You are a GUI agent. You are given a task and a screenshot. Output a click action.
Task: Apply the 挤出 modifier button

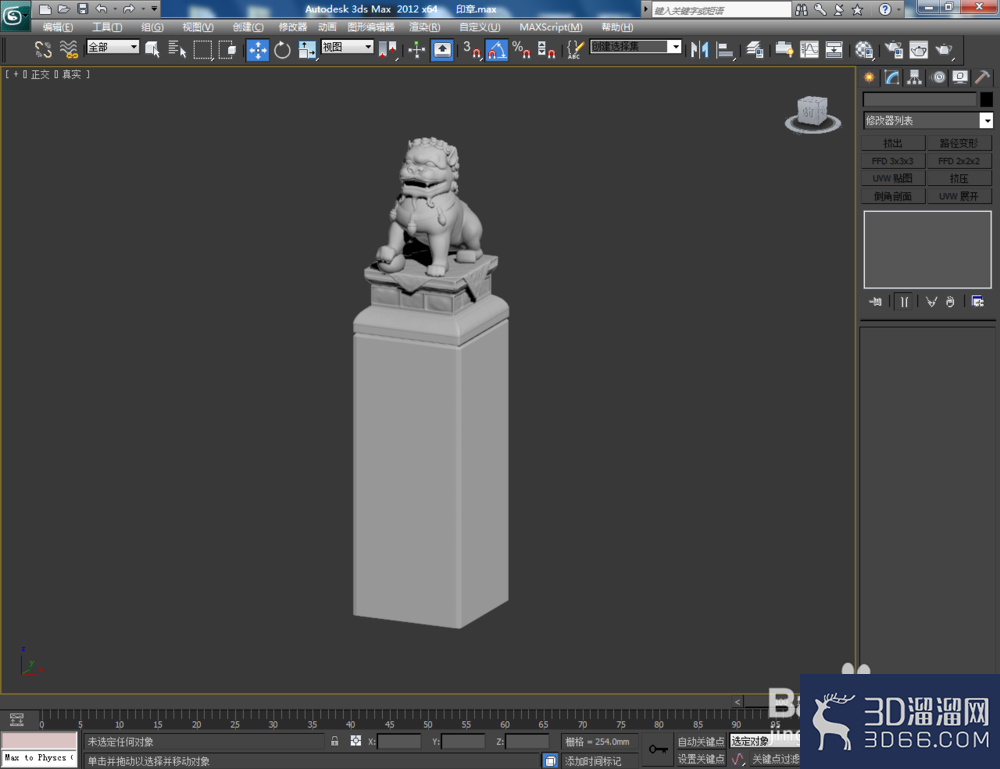(893, 143)
